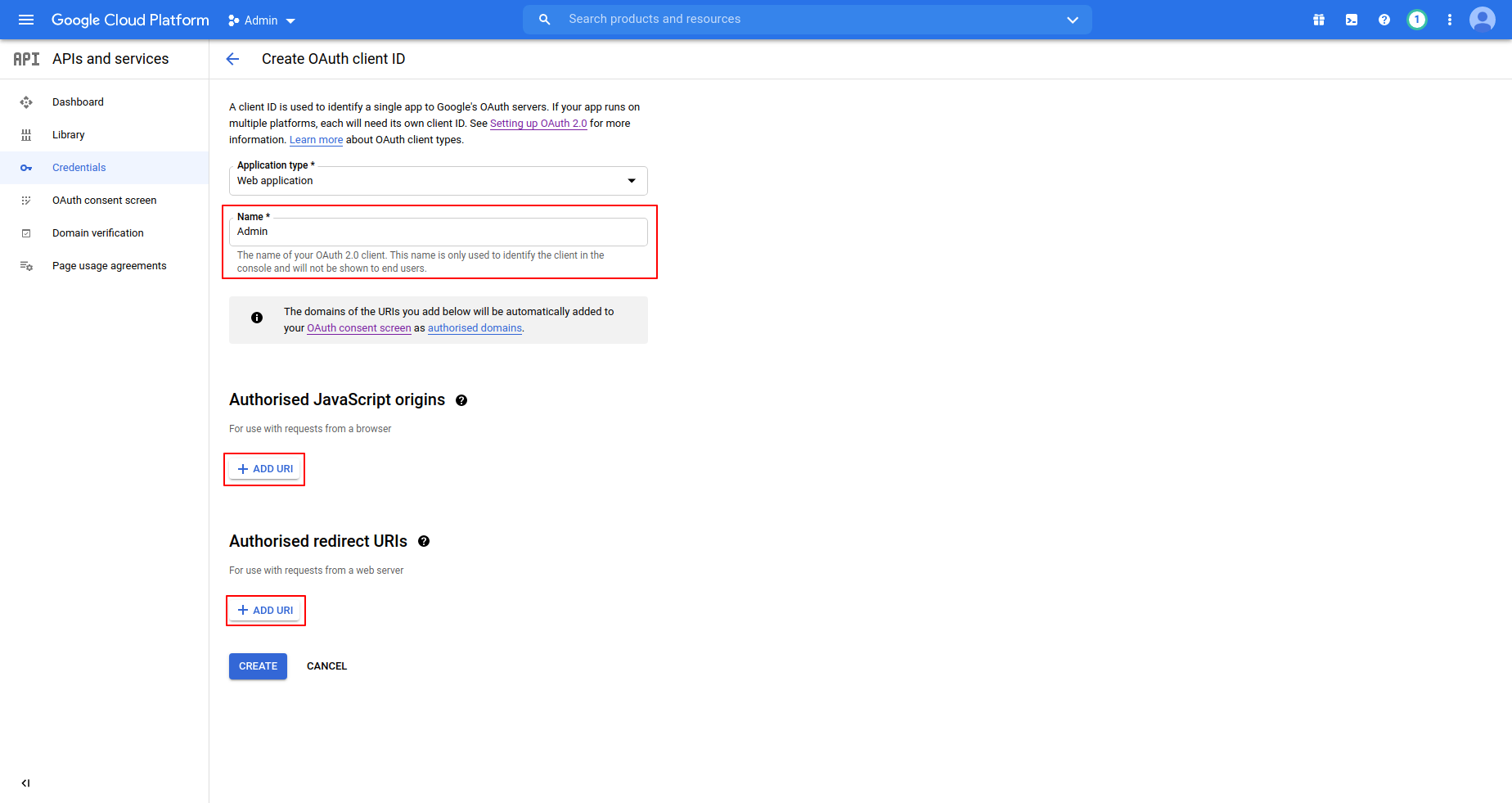Open the notifications badge showing 1
Image resolution: width=1512 pixels, height=803 pixels.
(x=1417, y=20)
